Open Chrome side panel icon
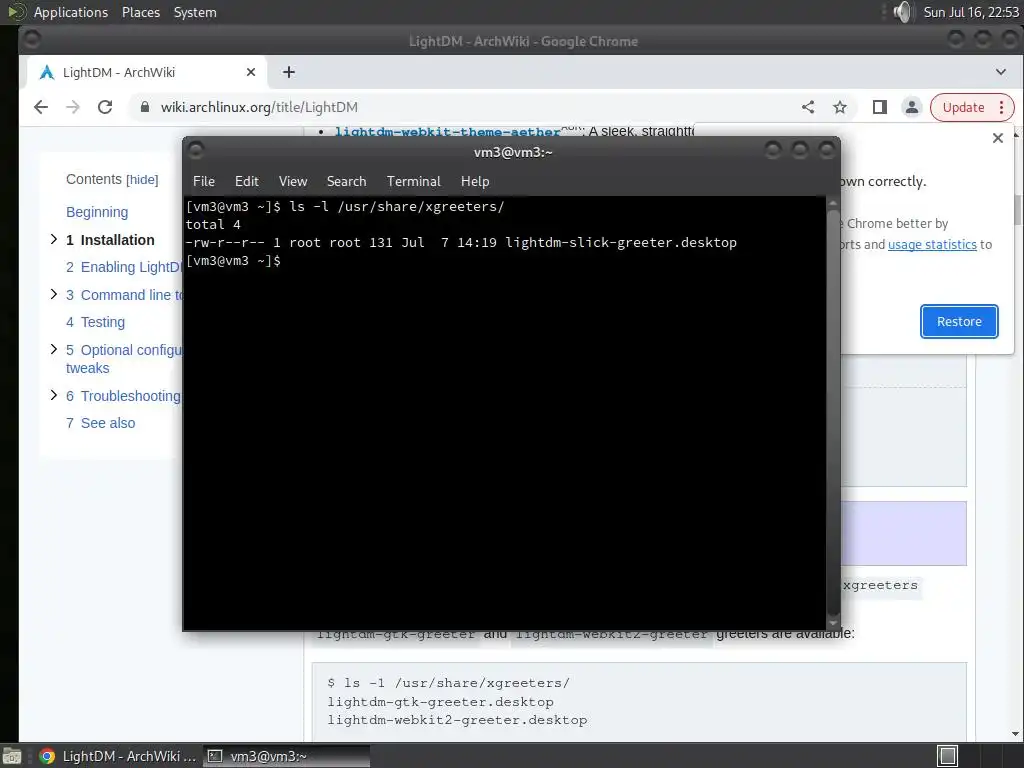1024x768 pixels. click(x=880, y=107)
